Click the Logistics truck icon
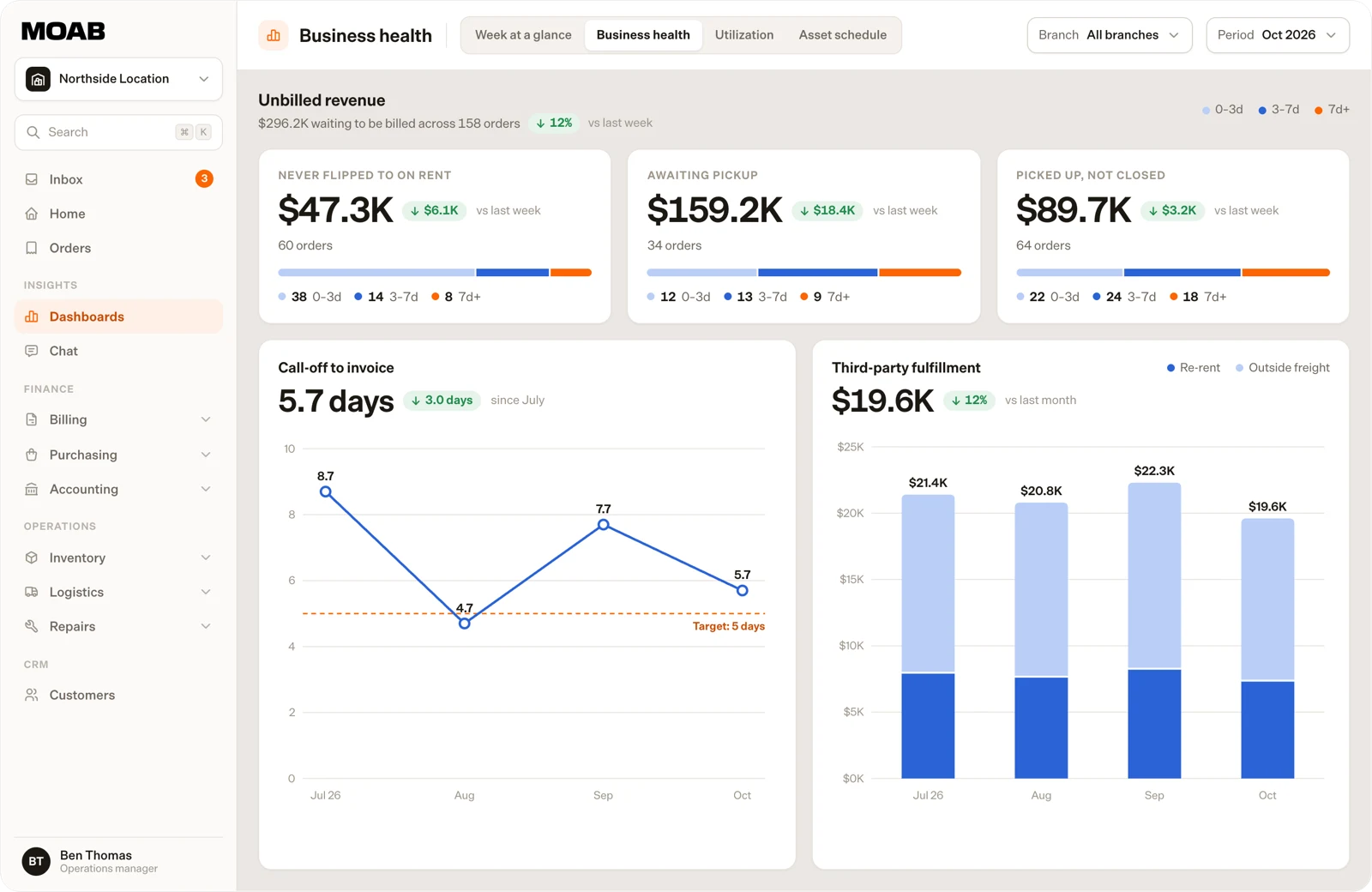This screenshot has width=1372, height=892. [32, 592]
